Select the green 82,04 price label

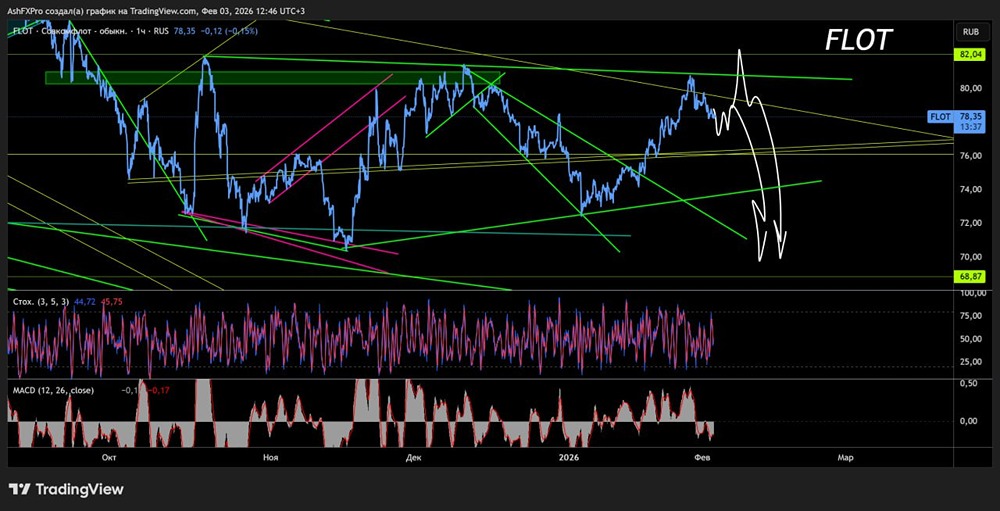tap(970, 56)
